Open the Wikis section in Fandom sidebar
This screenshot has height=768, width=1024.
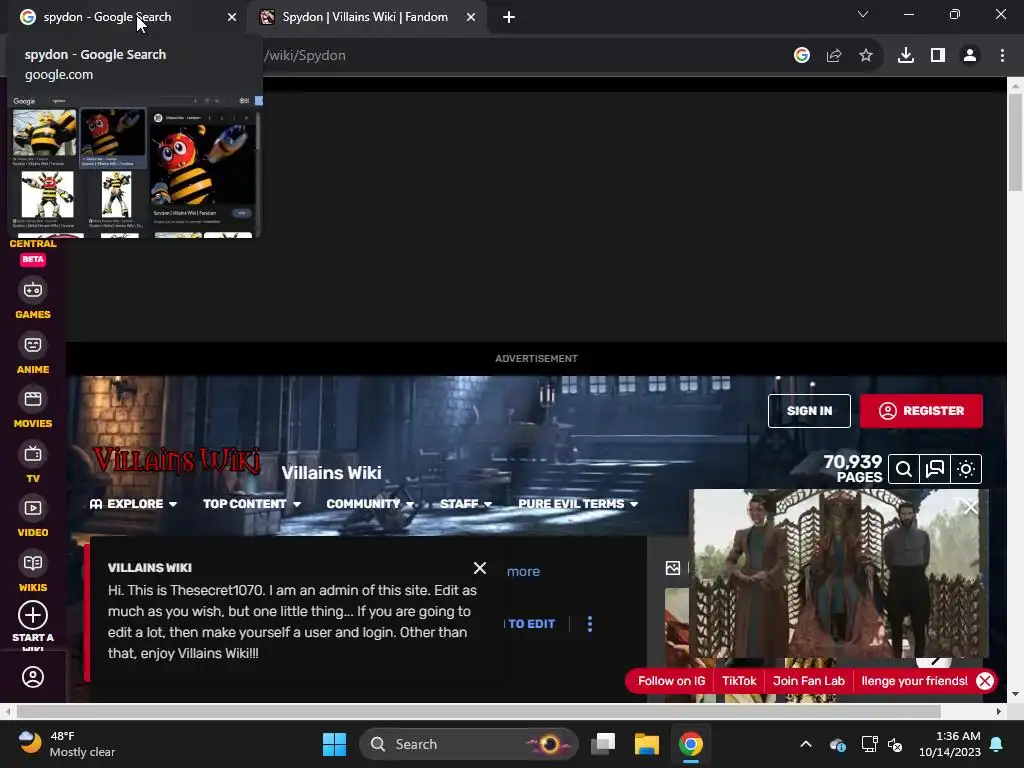click(33, 573)
